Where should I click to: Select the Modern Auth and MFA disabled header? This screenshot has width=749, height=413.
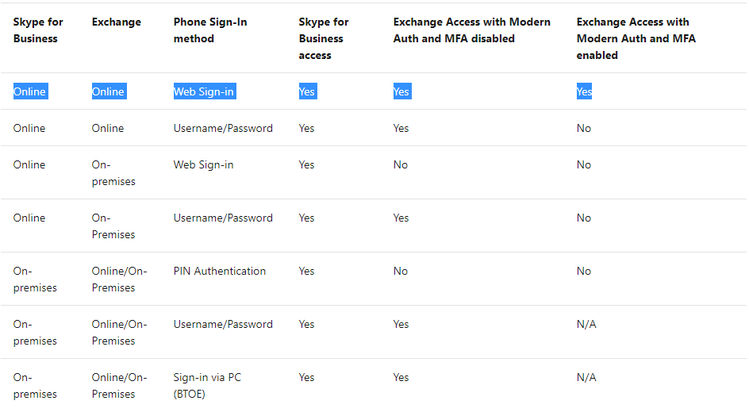click(x=471, y=30)
